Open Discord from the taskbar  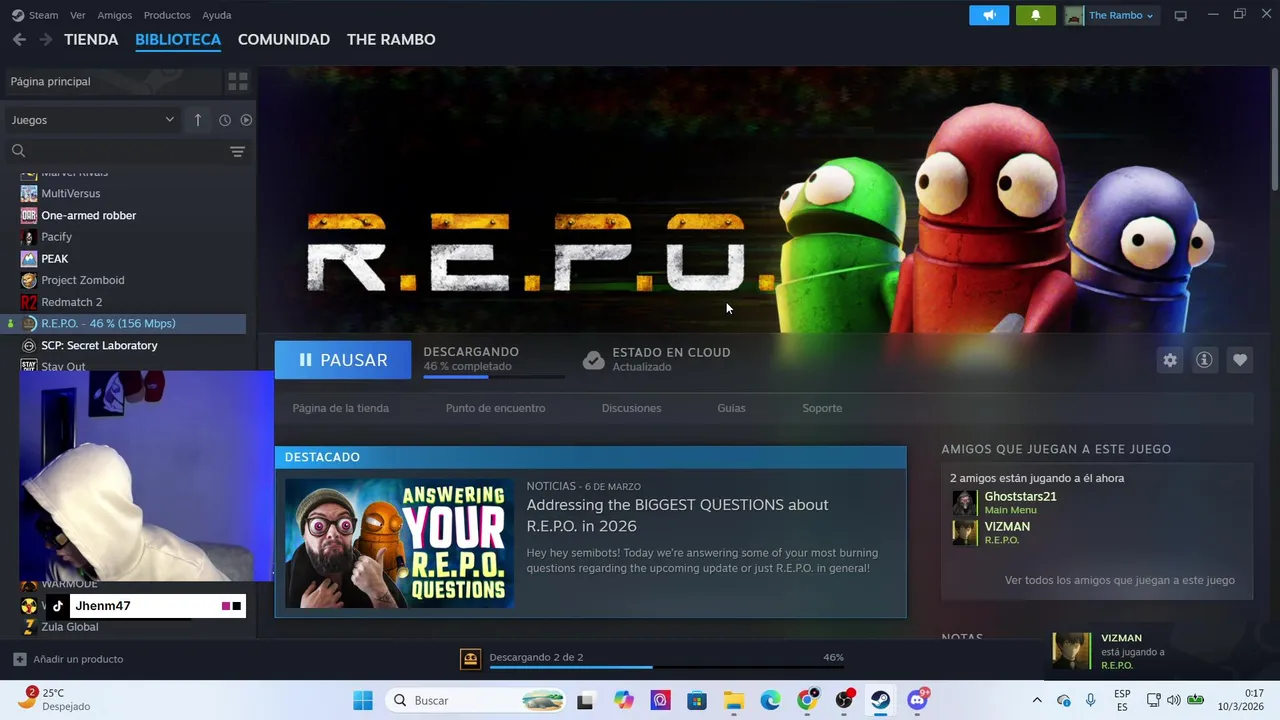[x=917, y=700]
